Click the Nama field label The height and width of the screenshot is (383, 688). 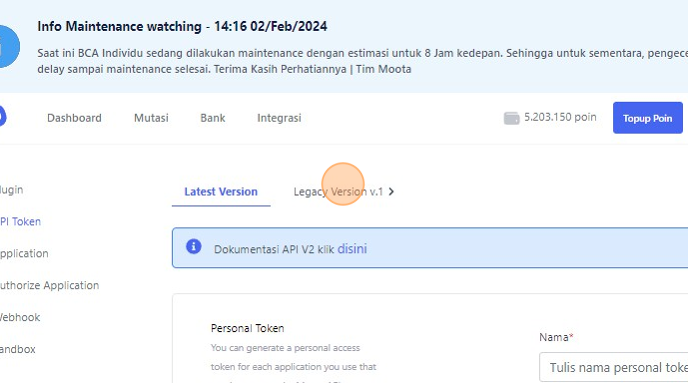[556, 337]
